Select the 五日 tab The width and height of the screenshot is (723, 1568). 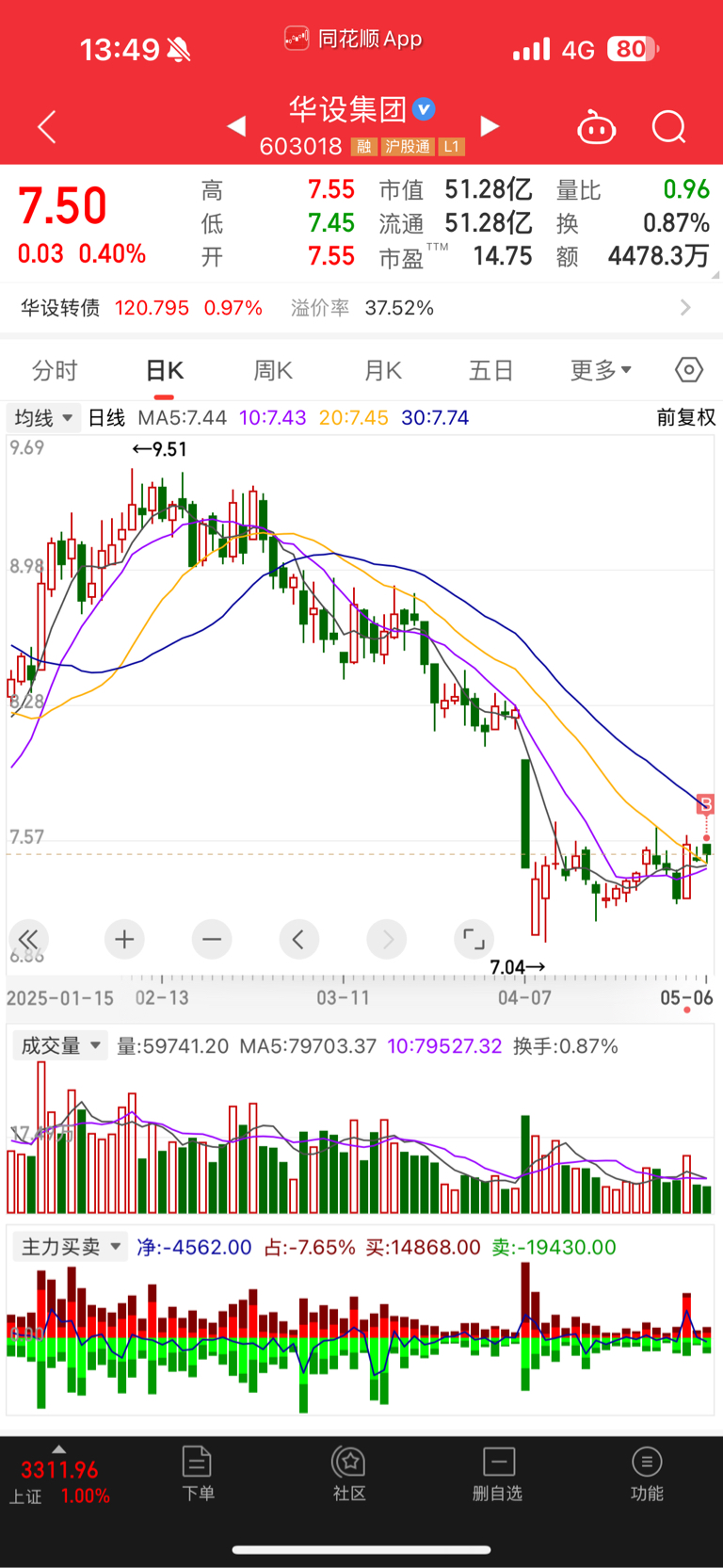tap(491, 370)
